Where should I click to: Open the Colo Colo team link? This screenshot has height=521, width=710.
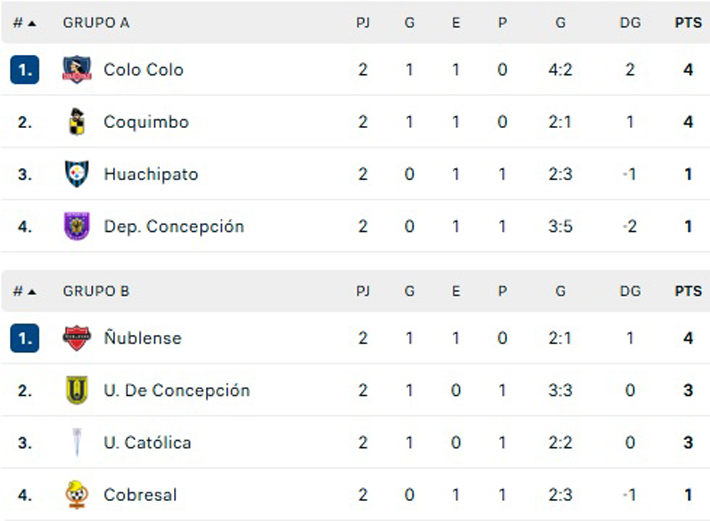click(143, 69)
